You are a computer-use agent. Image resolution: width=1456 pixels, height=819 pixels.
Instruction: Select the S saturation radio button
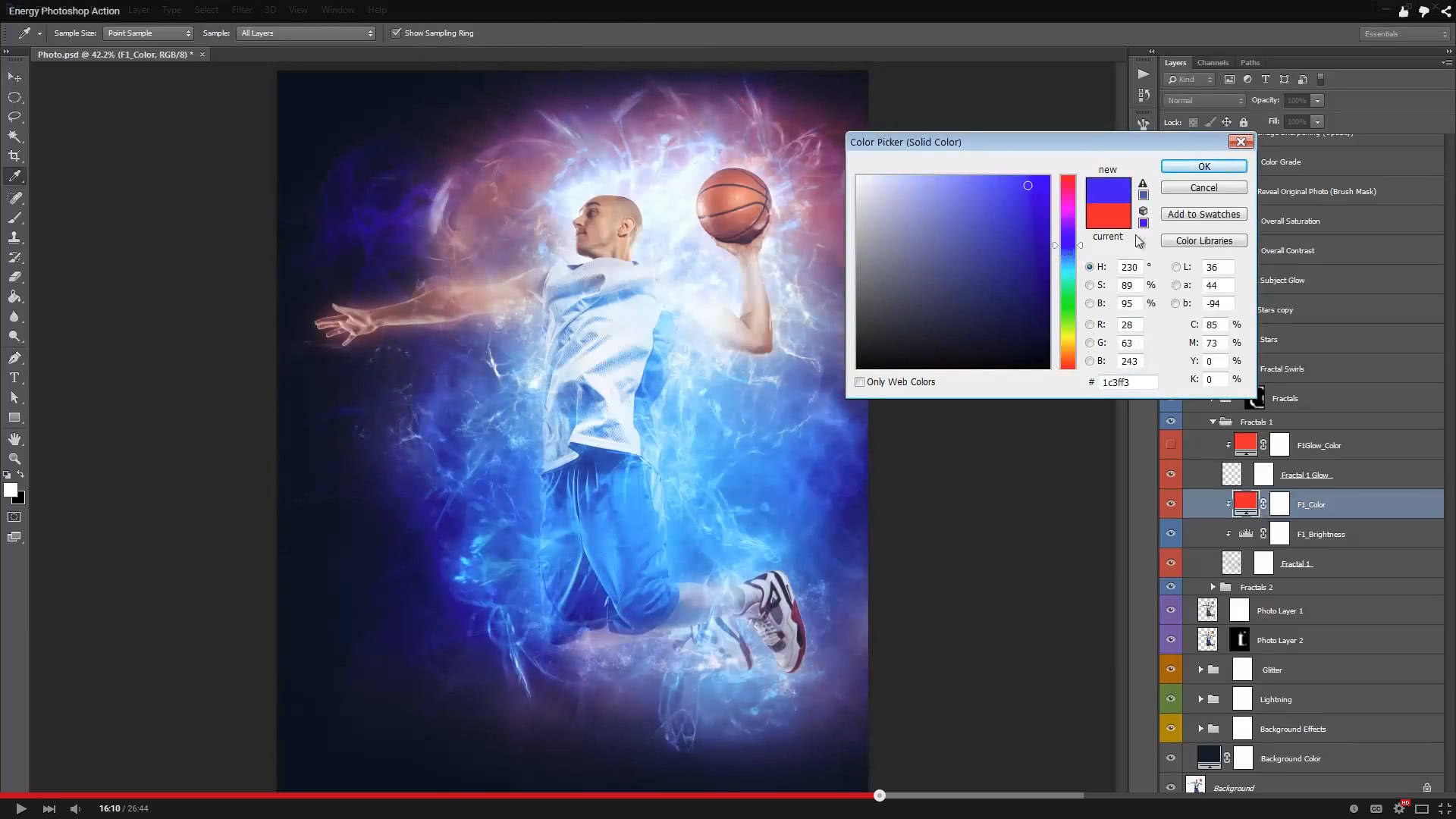(1090, 285)
